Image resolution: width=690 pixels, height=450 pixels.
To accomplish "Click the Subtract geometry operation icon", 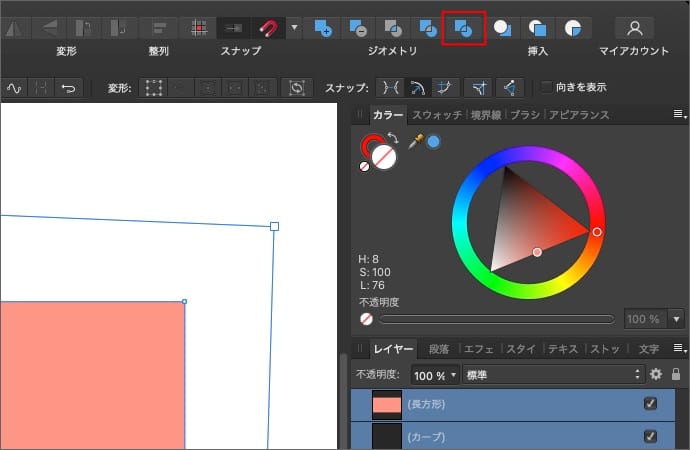I will (358, 28).
